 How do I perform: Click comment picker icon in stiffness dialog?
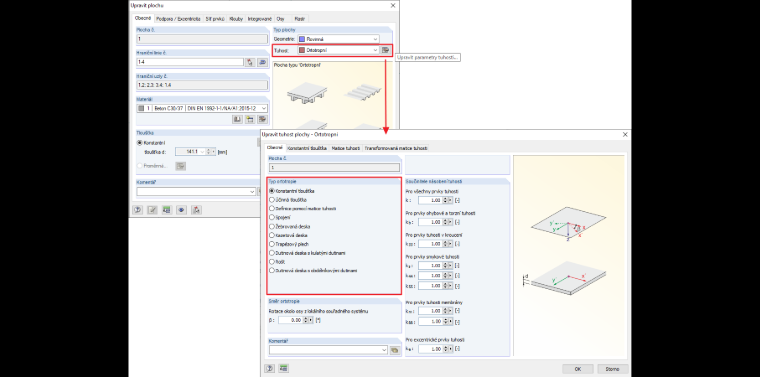395,350
